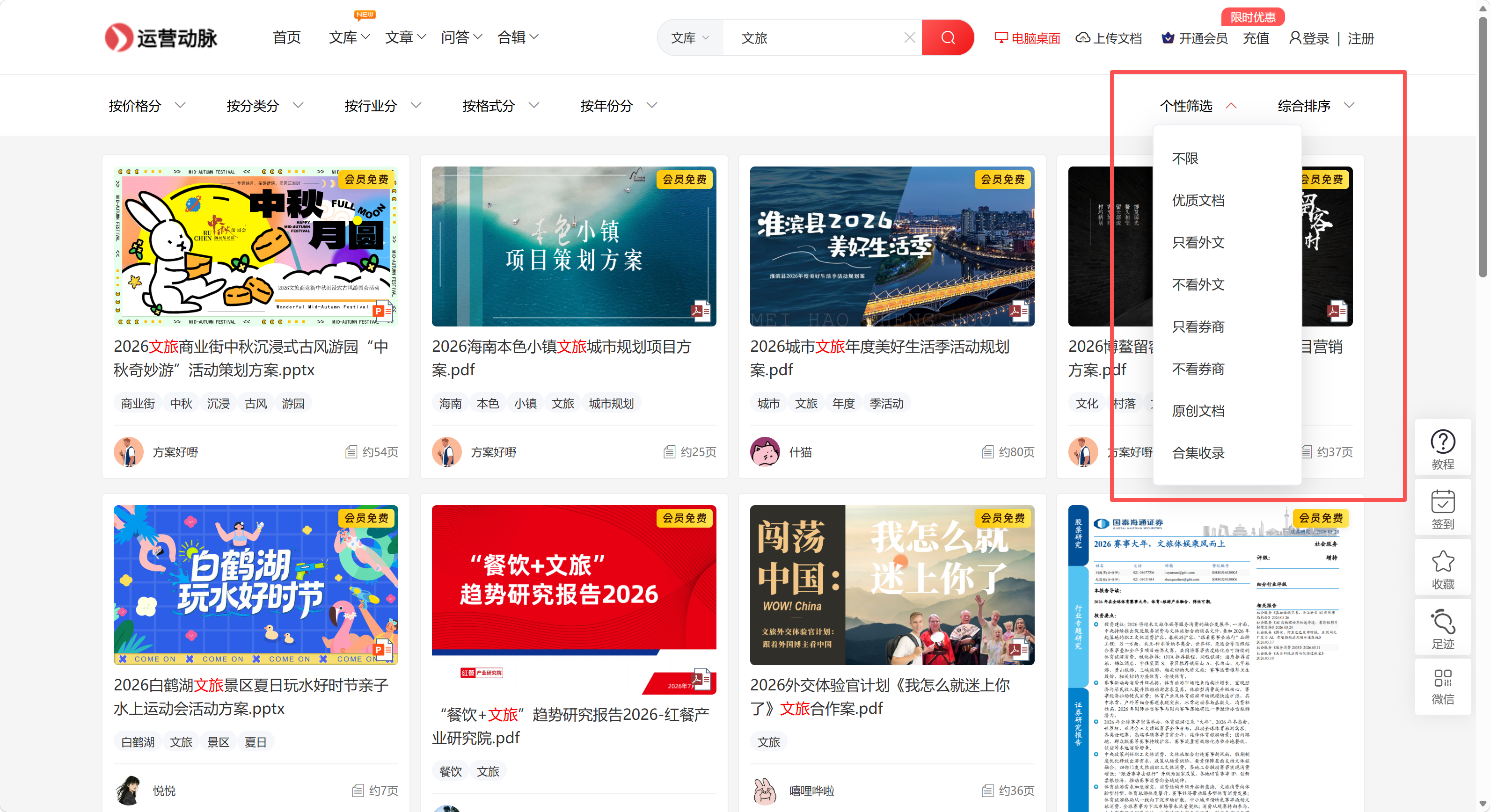Open the 闯荡中国 document thumbnail
The image size is (1490, 812).
[x=892, y=585]
